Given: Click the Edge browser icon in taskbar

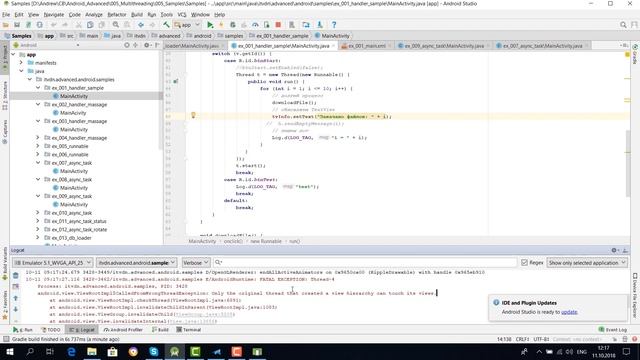Looking at the screenshot, I should pos(71,351).
